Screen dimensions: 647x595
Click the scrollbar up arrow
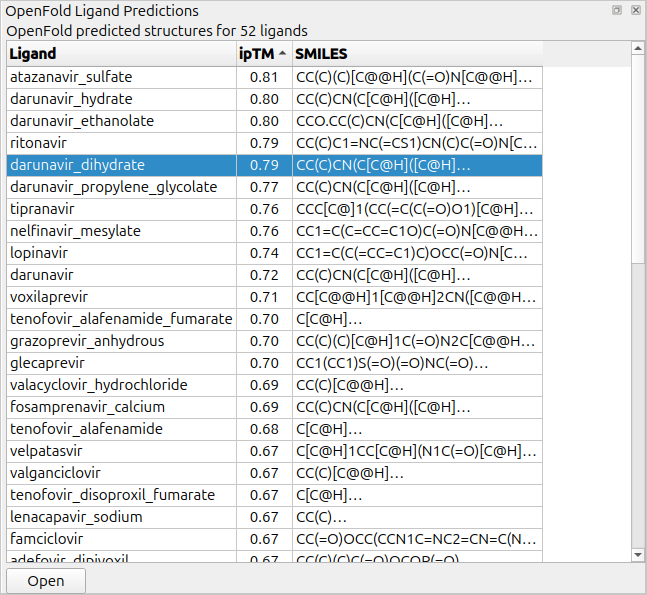[638, 48]
